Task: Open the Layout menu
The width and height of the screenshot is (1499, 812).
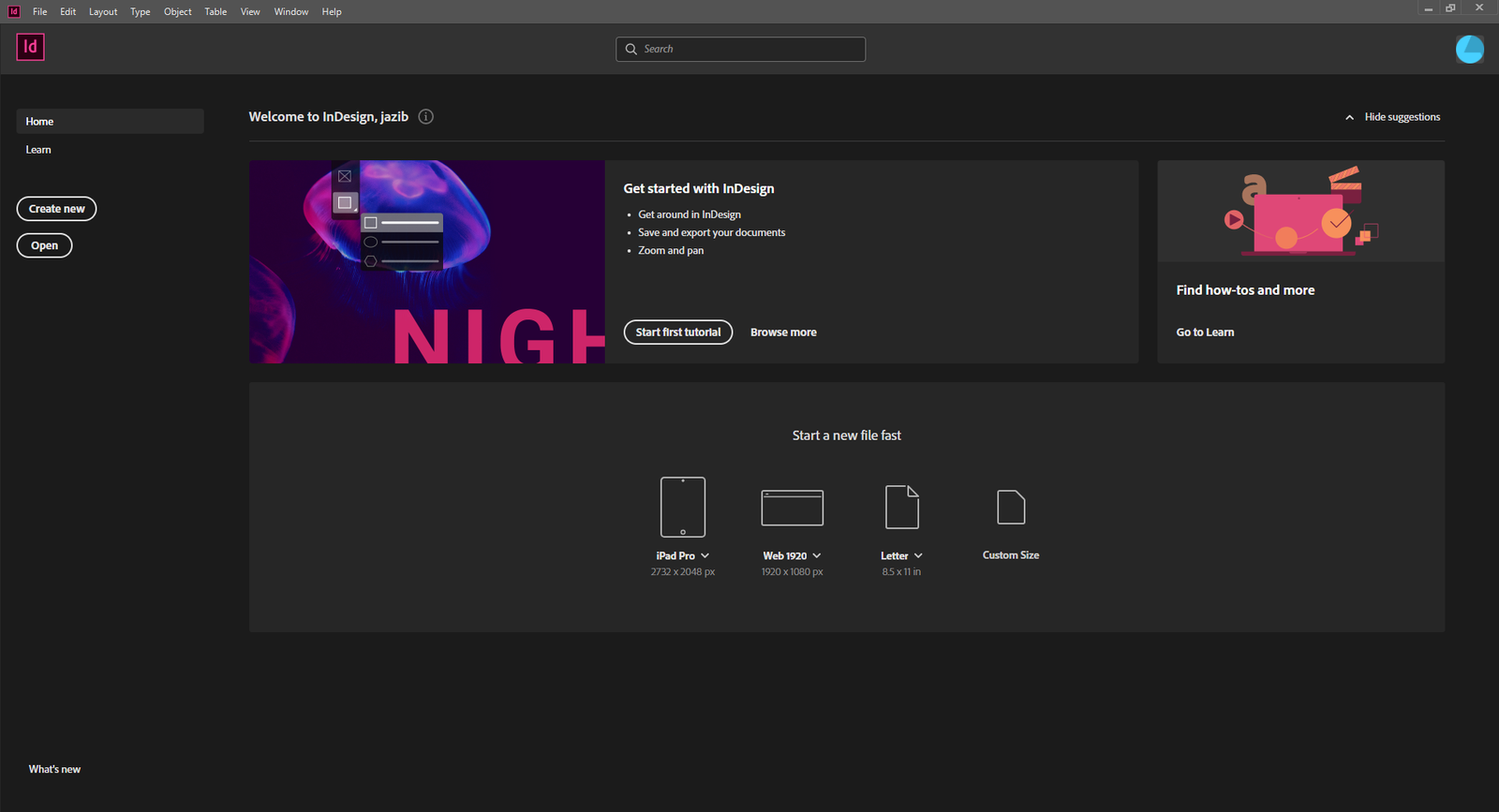Action: point(103,11)
